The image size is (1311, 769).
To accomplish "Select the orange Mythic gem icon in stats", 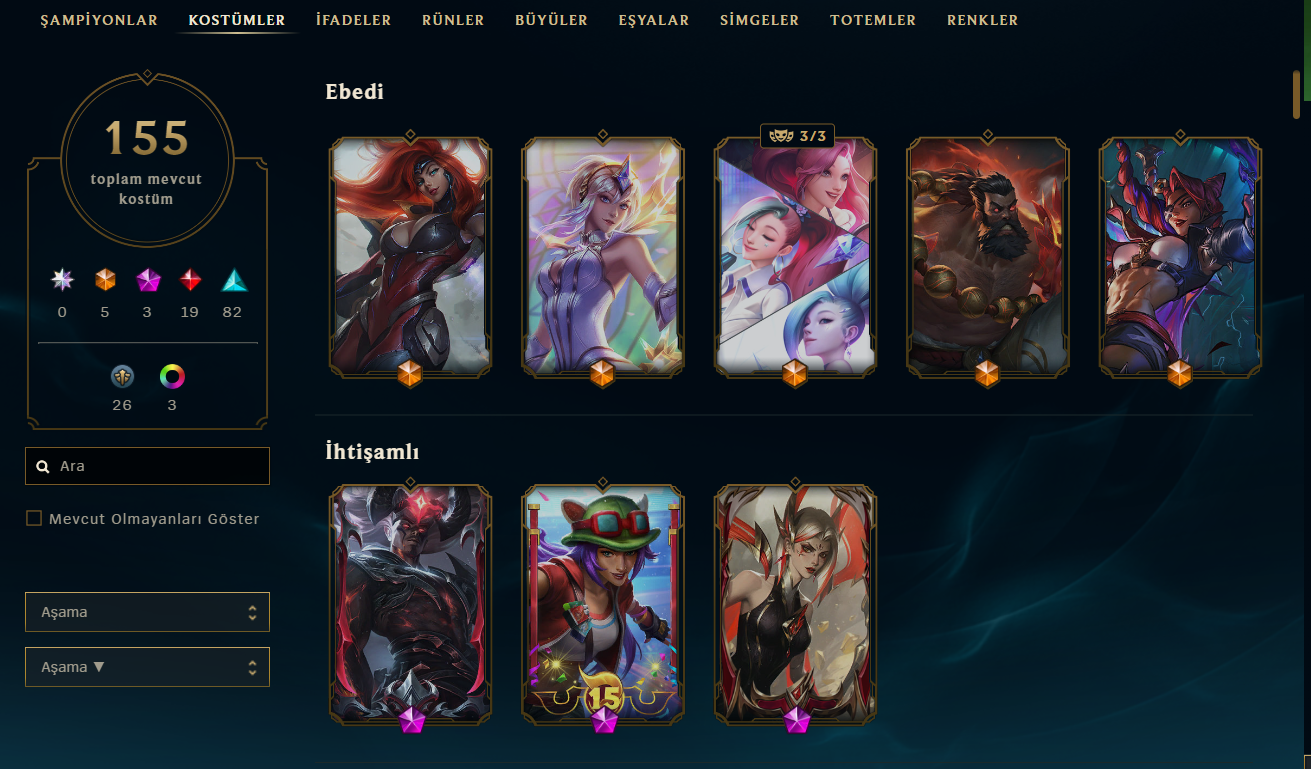I will tap(105, 280).
